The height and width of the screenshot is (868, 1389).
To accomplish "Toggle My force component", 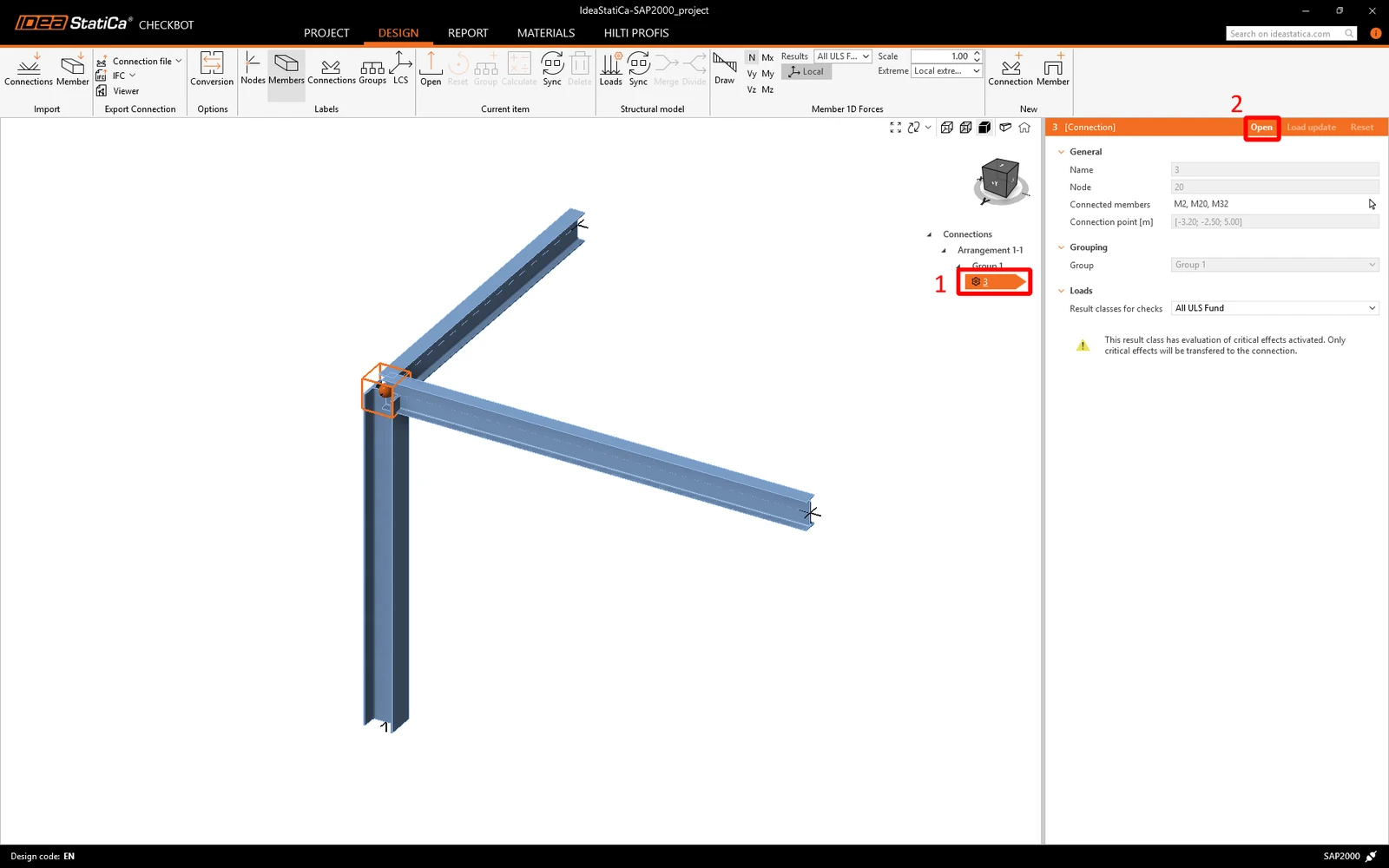I will (767, 74).
